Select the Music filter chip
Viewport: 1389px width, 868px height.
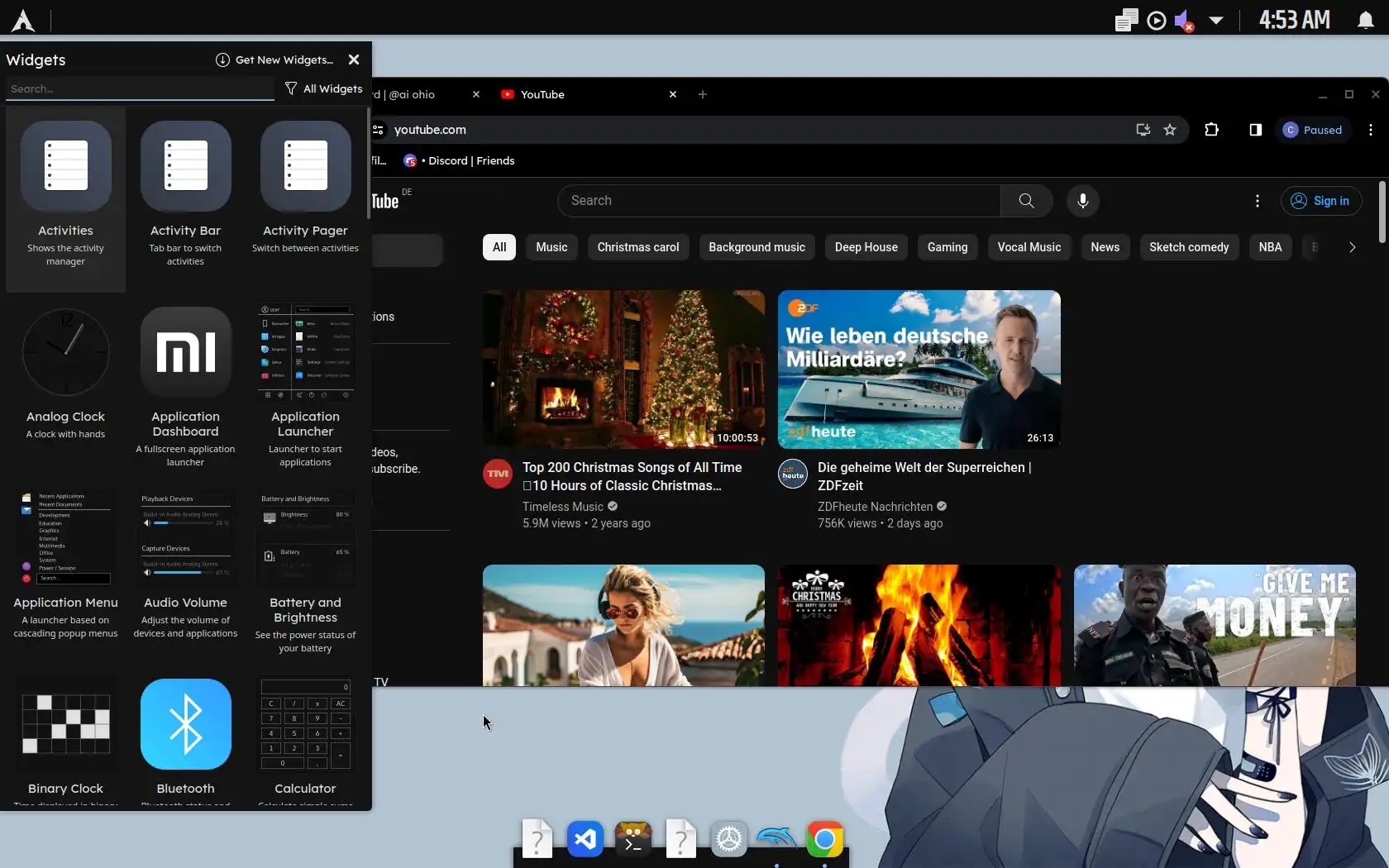pyautogui.click(x=551, y=247)
